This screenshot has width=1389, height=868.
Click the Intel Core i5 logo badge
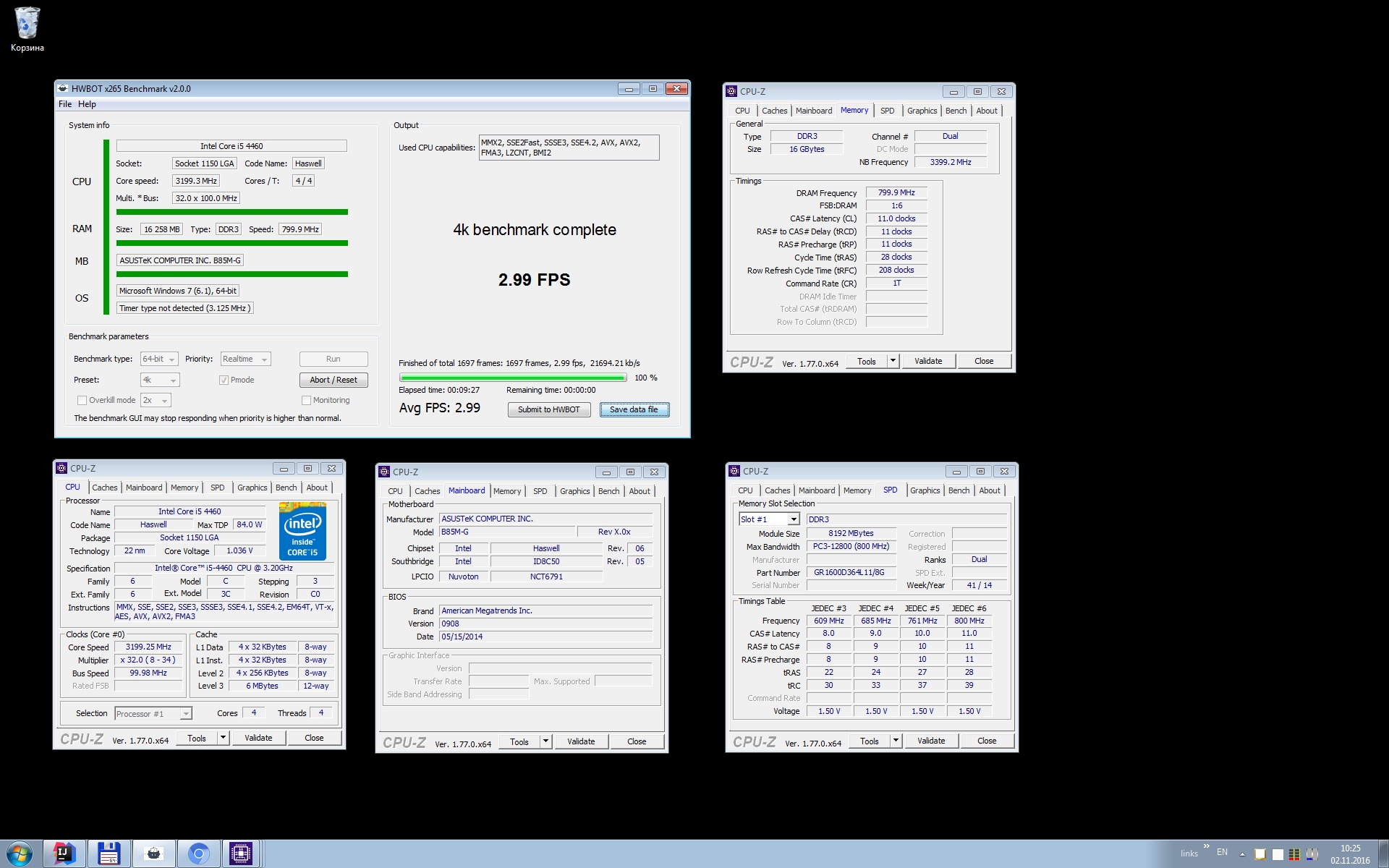[x=302, y=531]
